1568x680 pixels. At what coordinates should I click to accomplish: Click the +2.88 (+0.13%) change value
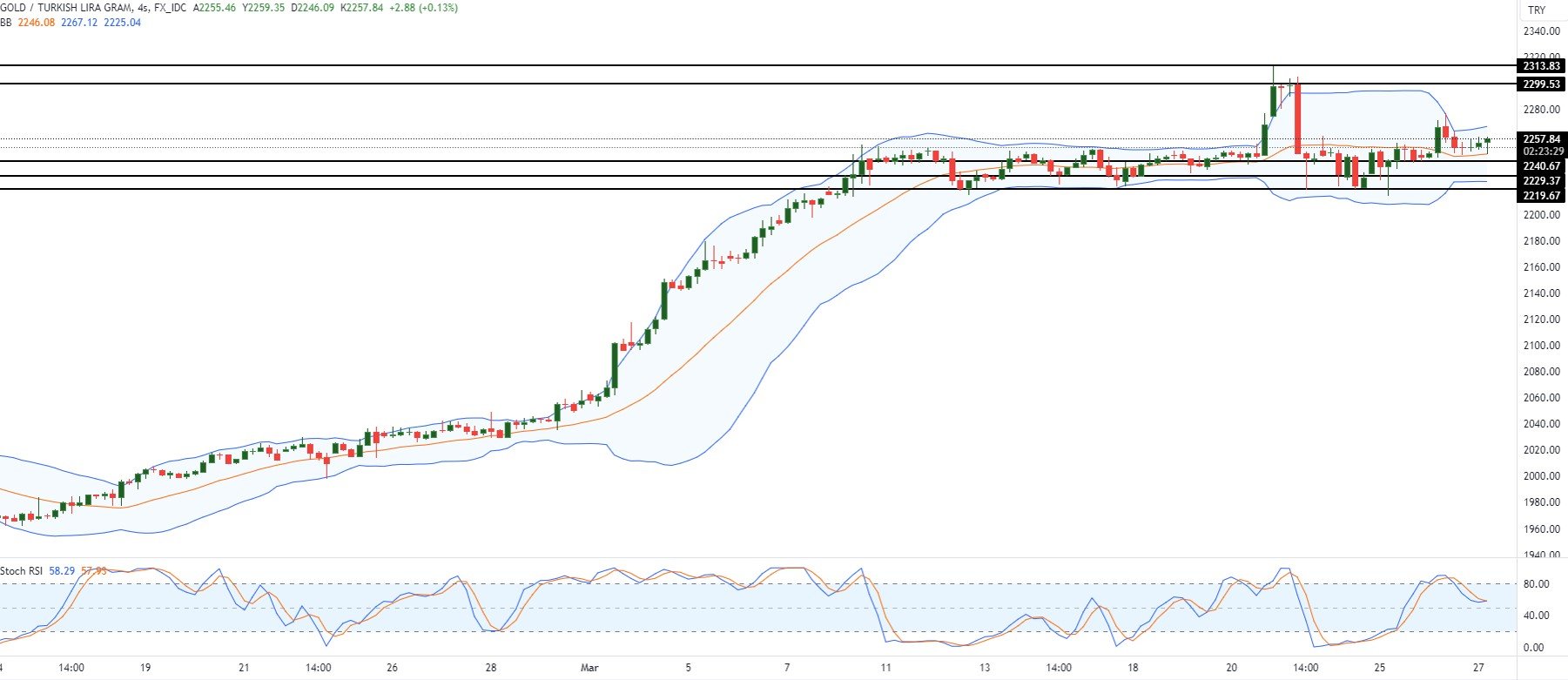(x=423, y=8)
